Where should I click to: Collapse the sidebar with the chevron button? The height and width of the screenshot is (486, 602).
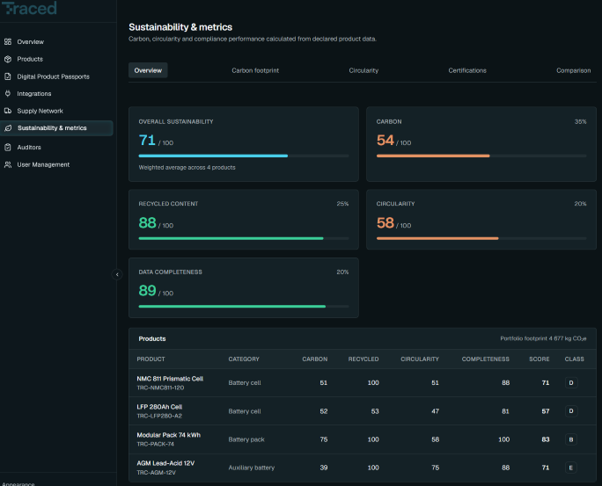tap(117, 274)
